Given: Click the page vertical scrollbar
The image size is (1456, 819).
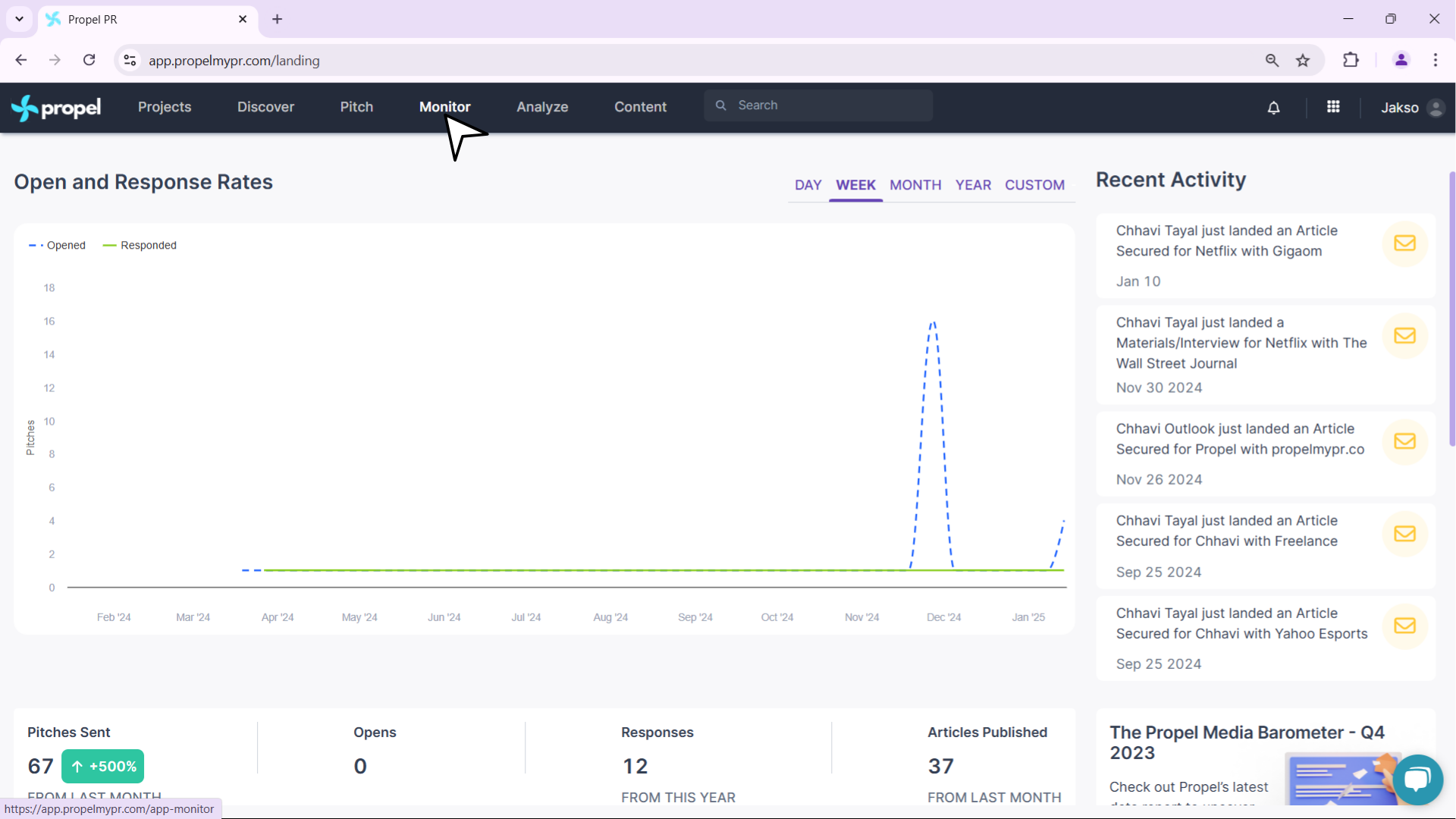Looking at the screenshot, I should click(x=1451, y=309).
